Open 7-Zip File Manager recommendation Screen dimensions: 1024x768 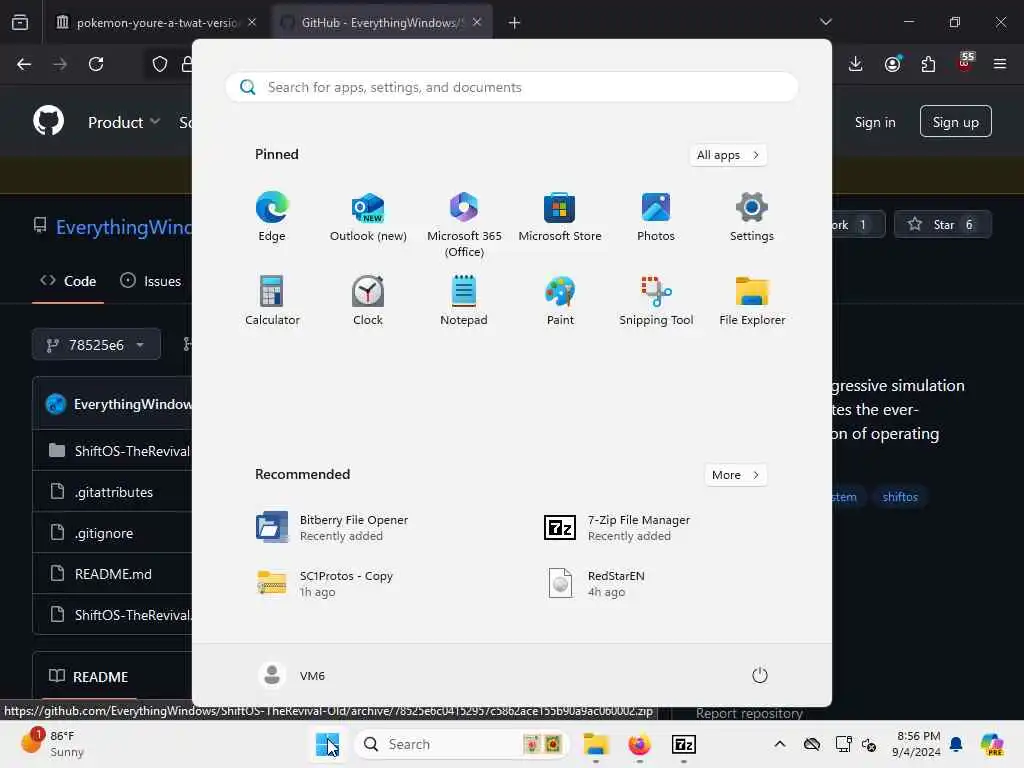pos(617,528)
